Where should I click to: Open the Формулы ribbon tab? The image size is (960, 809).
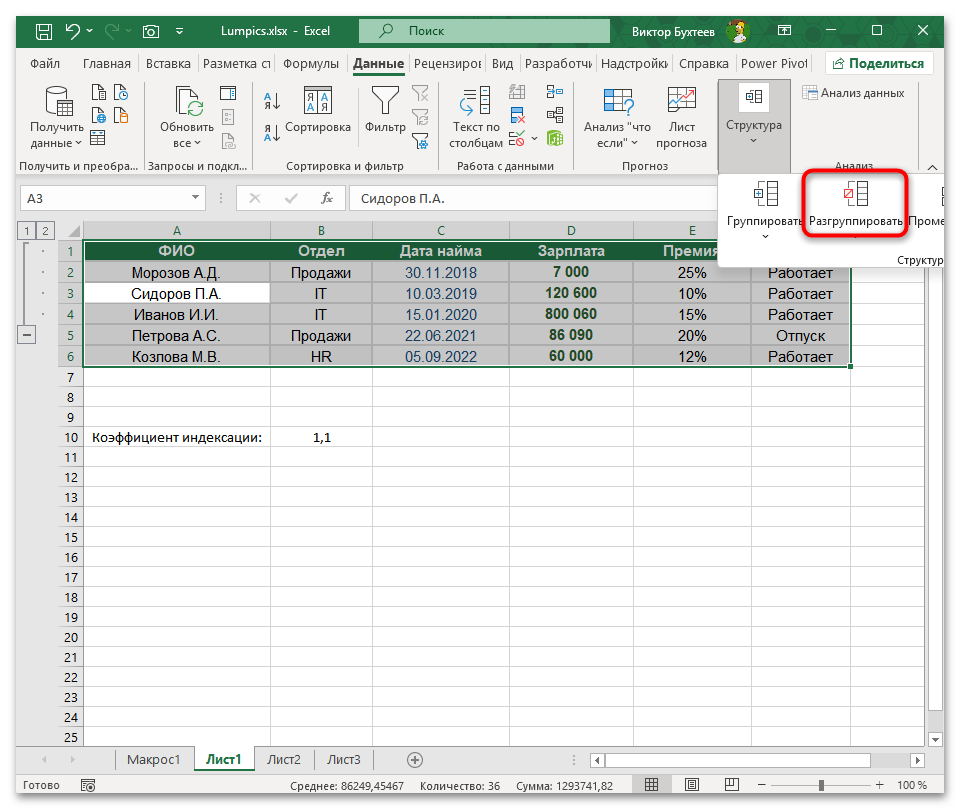[310, 63]
